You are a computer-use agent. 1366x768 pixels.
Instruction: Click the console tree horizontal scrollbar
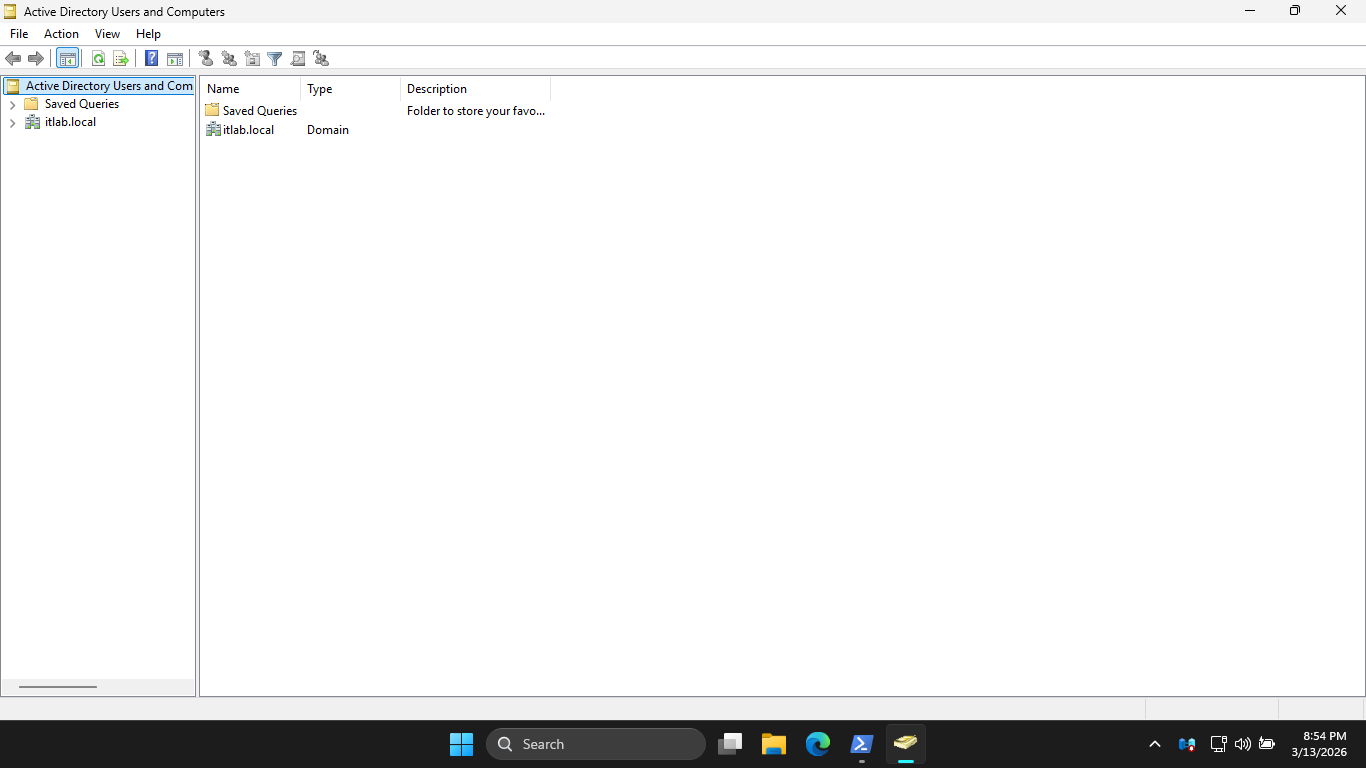(x=58, y=687)
